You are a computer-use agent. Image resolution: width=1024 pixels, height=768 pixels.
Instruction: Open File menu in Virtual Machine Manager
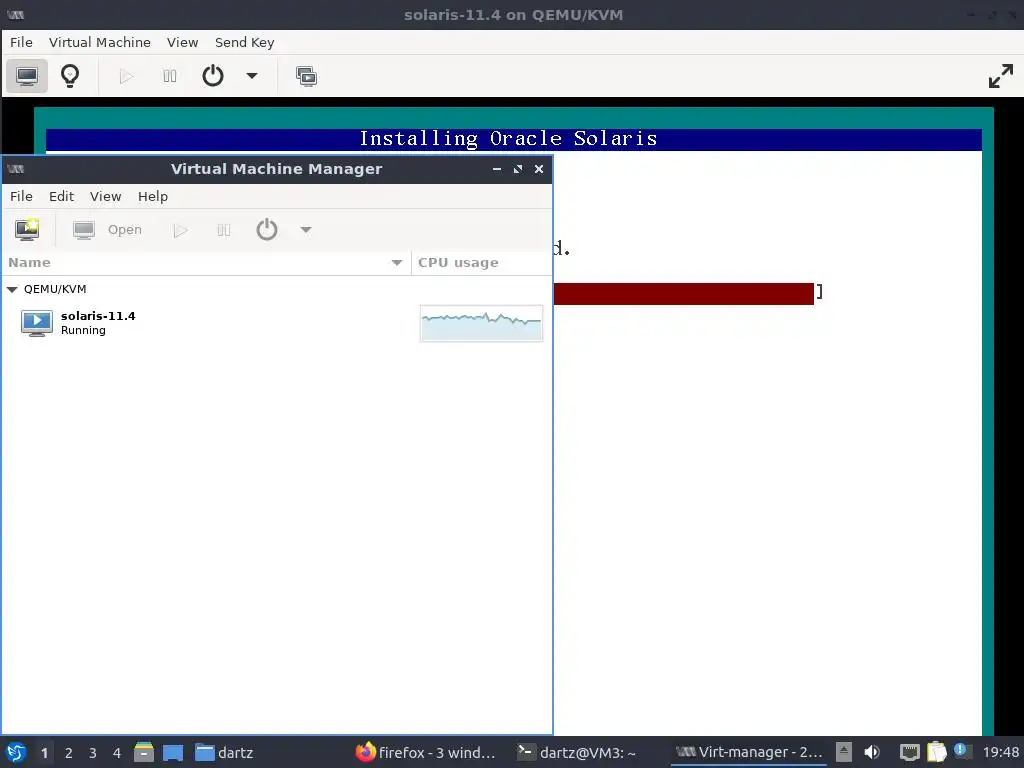pyautogui.click(x=21, y=197)
